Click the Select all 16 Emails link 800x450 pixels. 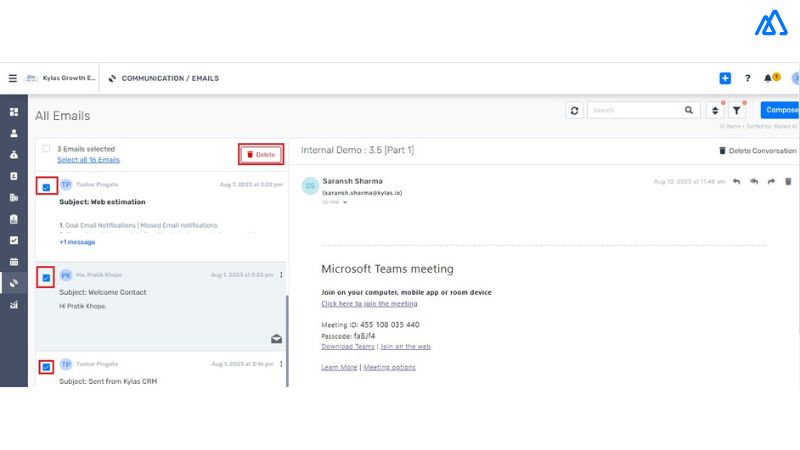[88, 160]
